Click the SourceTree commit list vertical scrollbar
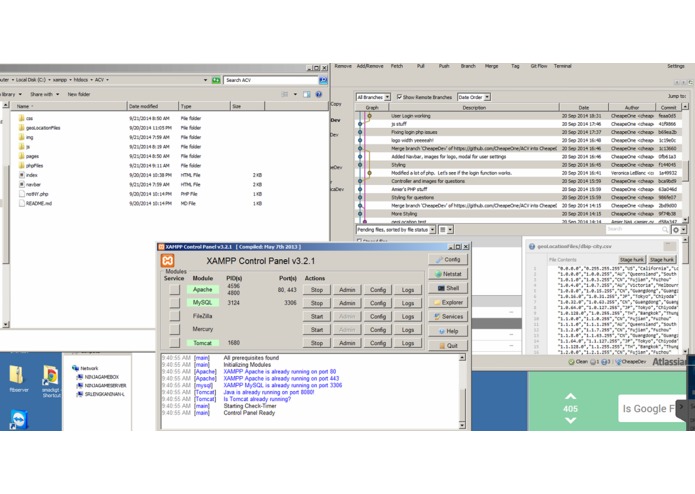Image resolution: width=695 pixels, height=494 pixels. [x=685, y=163]
